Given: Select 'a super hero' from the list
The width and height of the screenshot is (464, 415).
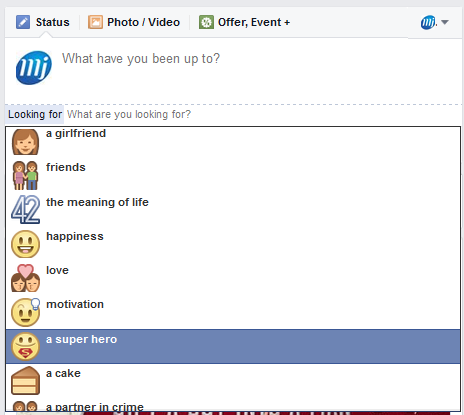Looking at the screenshot, I should (233, 346).
